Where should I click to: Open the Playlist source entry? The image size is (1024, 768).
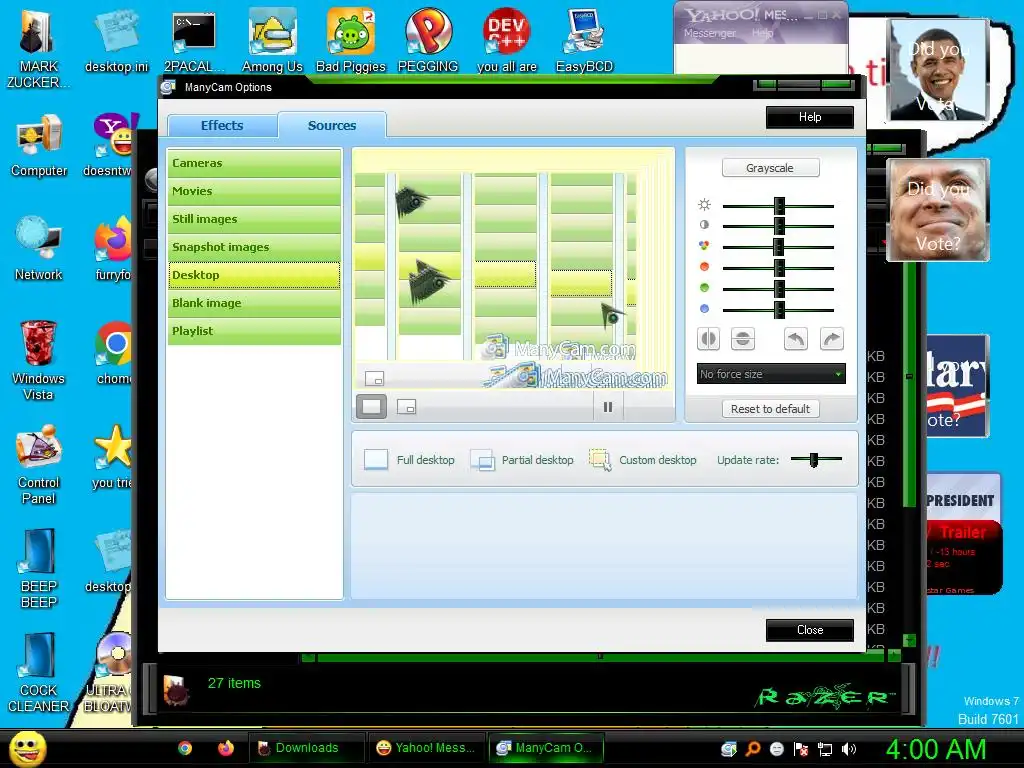click(x=254, y=331)
